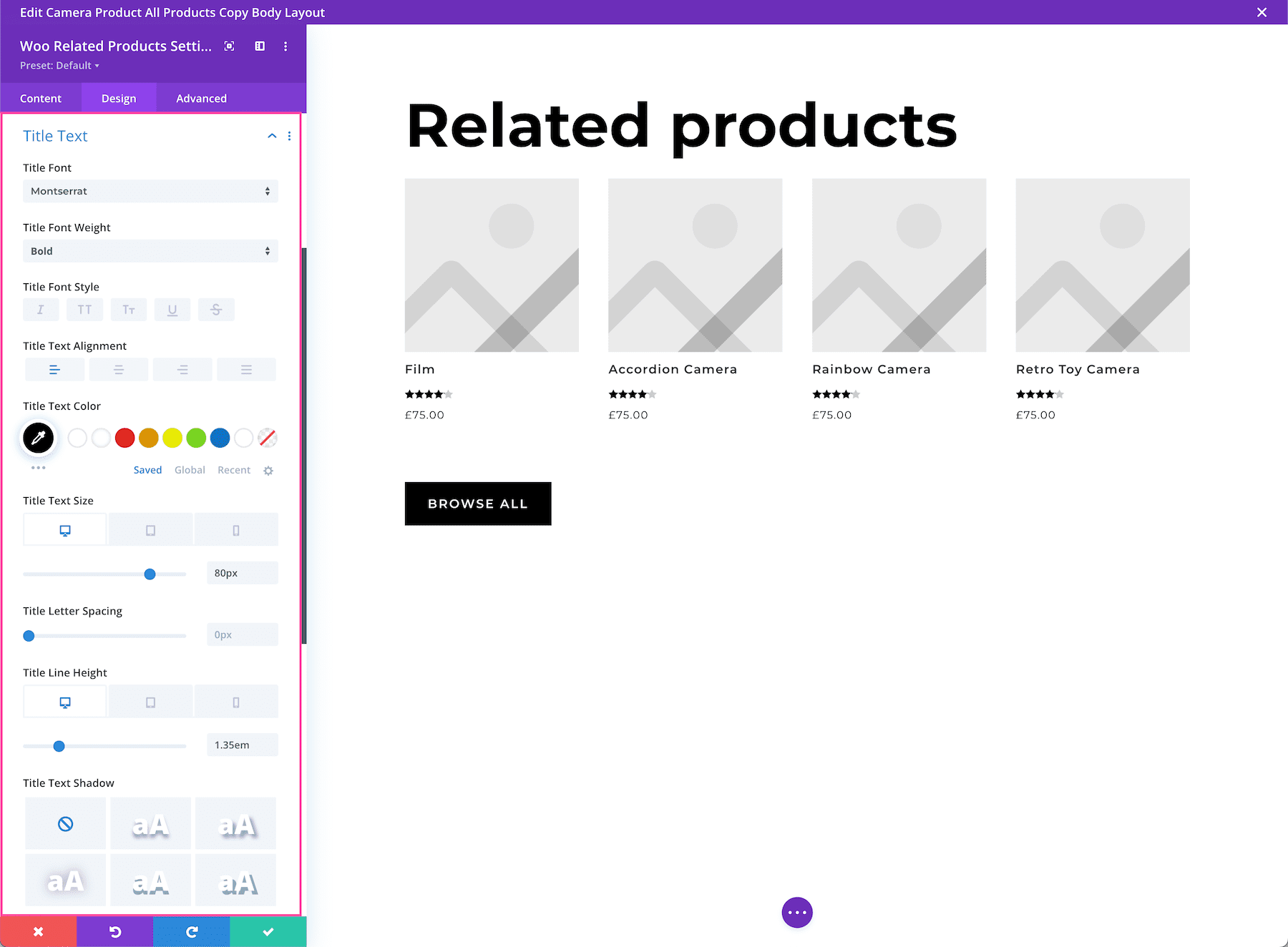
Task: Switch to Global saved colors
Action: 189,470
